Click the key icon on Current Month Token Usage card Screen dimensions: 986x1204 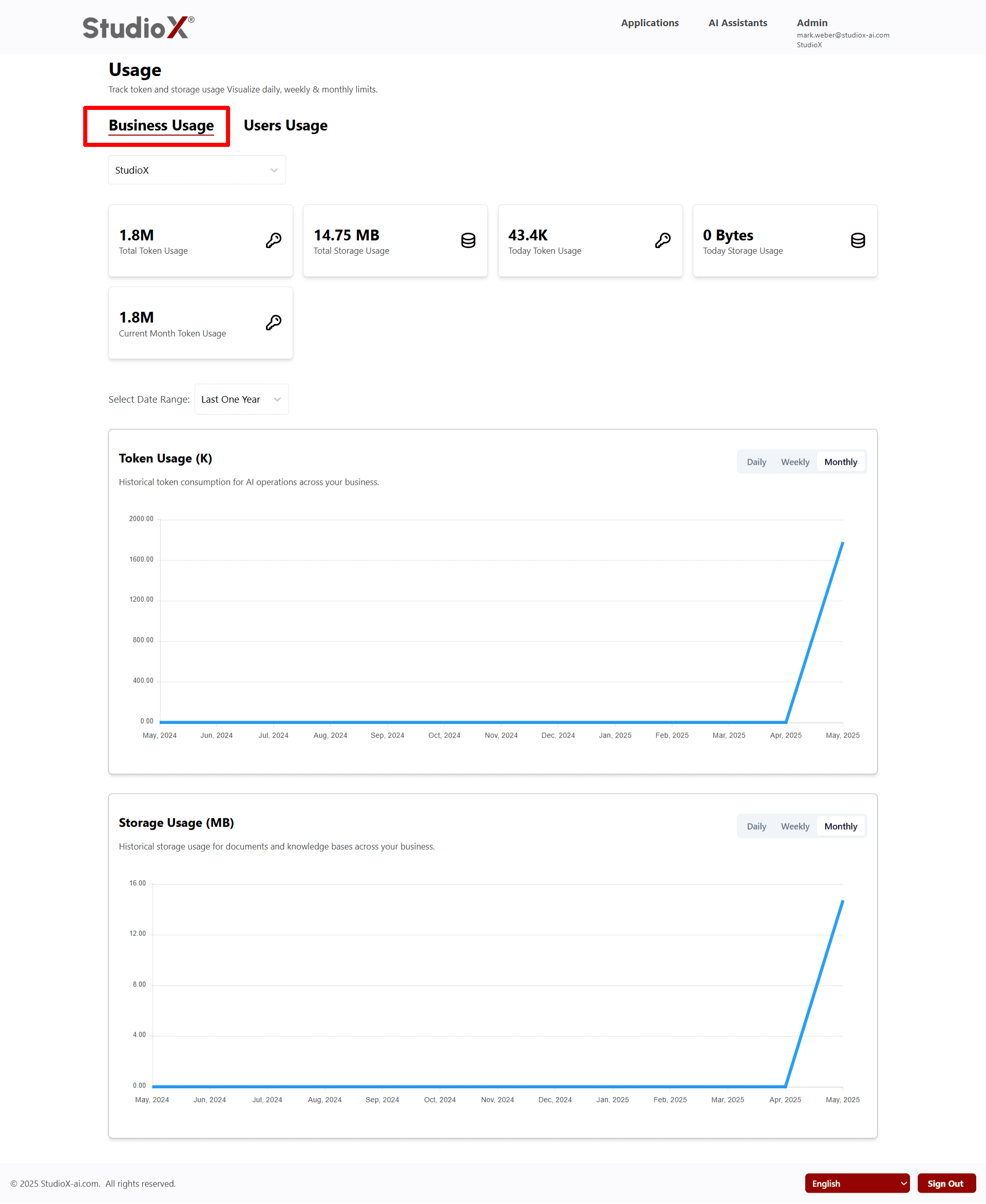click(x=274, y=322)
